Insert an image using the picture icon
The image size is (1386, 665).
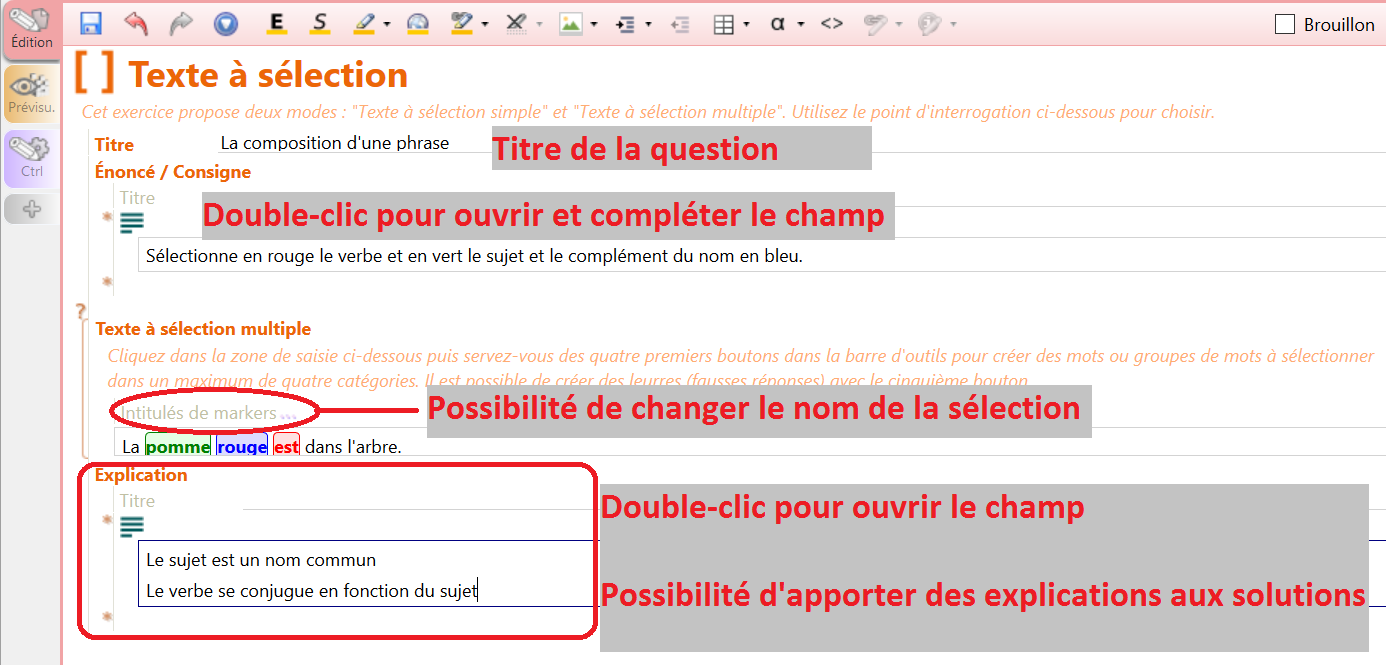(571, 24)
